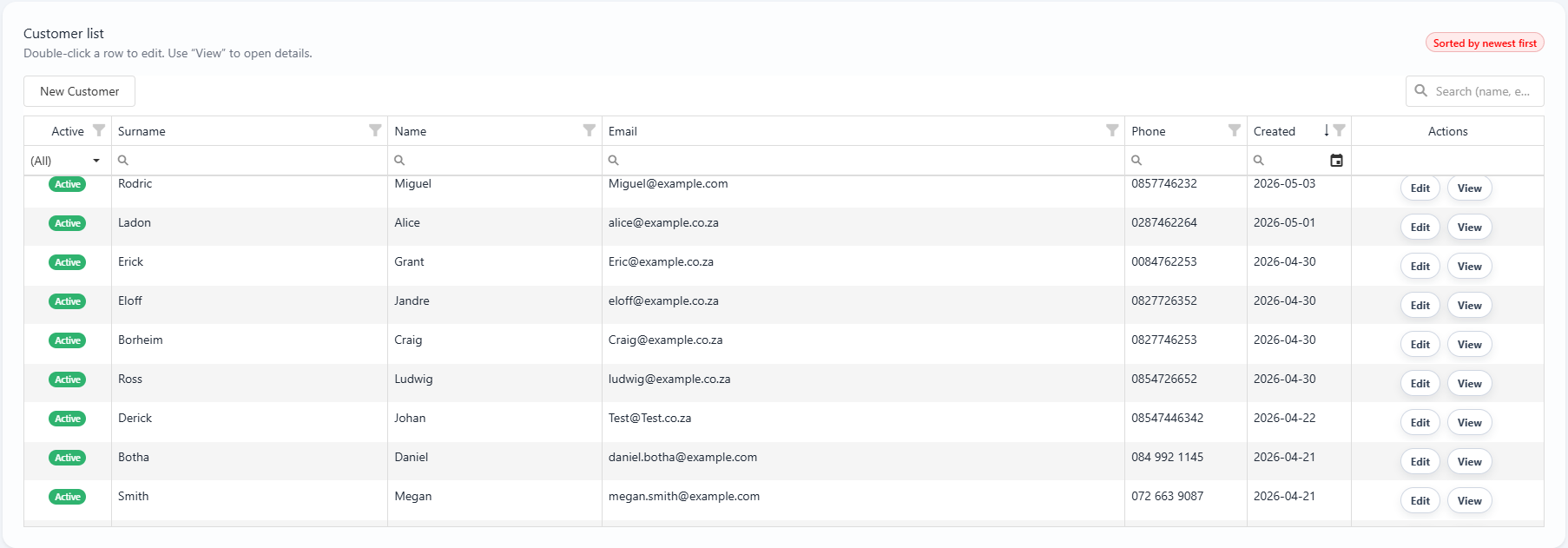Open the Created column filter icon
Screen dimensions: 1568x548
tap(1340, 130)
